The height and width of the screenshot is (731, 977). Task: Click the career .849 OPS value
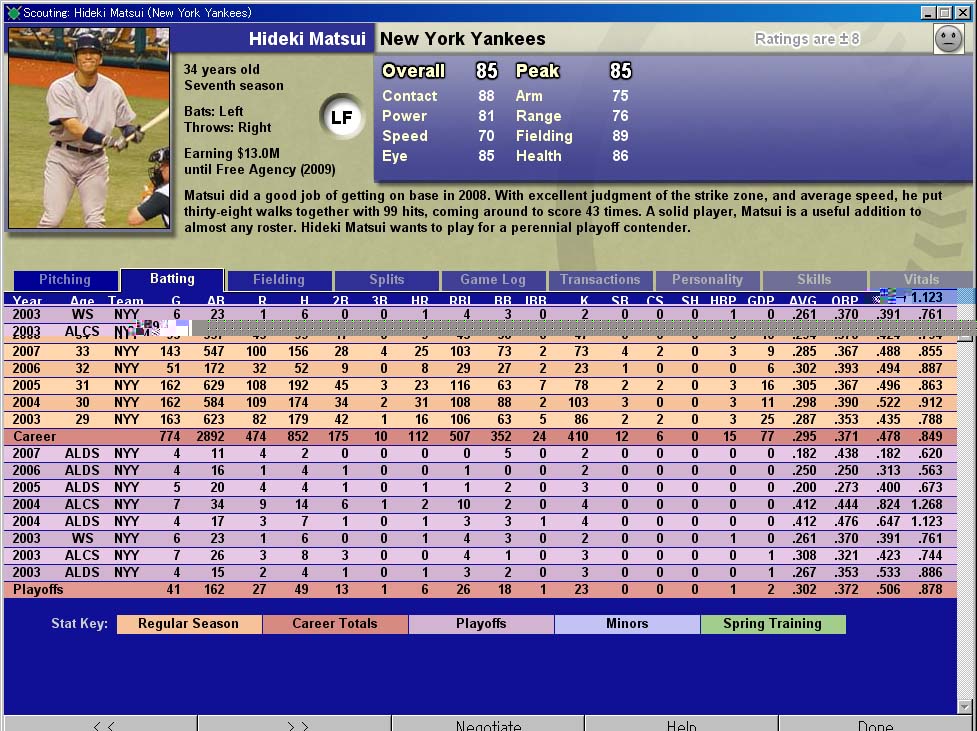pyautogui.click(x=930, y=436)
